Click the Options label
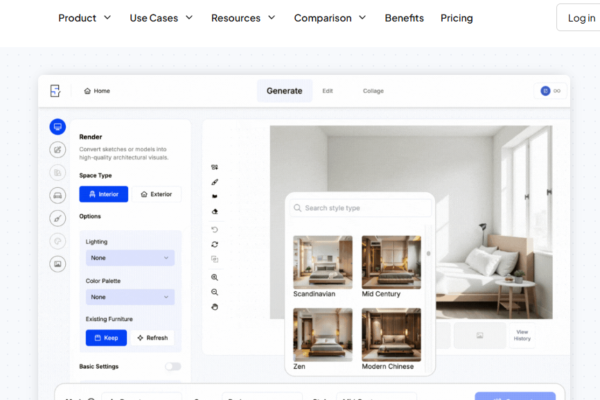The height and width of the screenshot is (400, 600). (90, 216)
